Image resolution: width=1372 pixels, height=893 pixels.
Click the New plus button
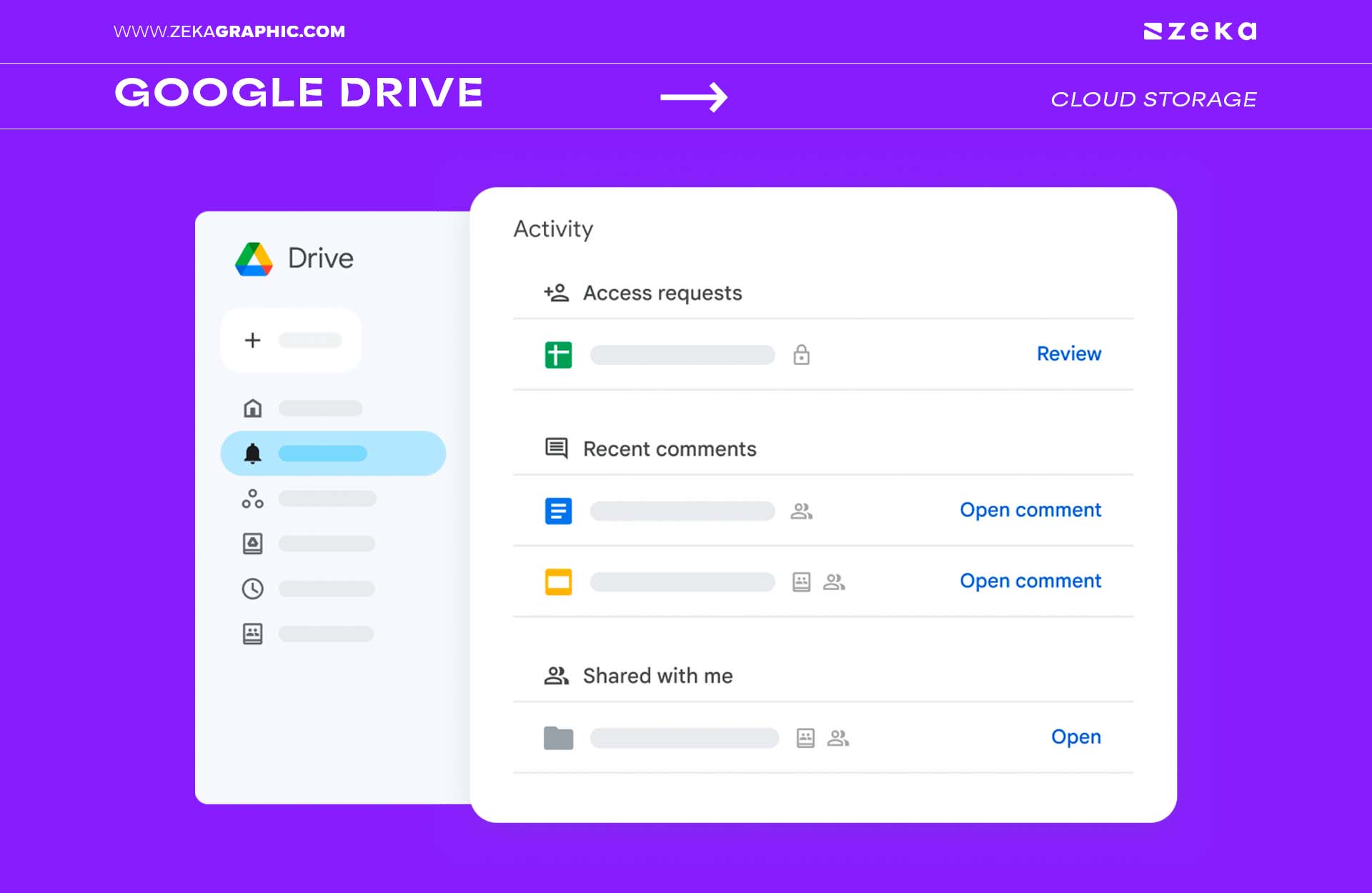pyautogui.click(x=252, y=341)
